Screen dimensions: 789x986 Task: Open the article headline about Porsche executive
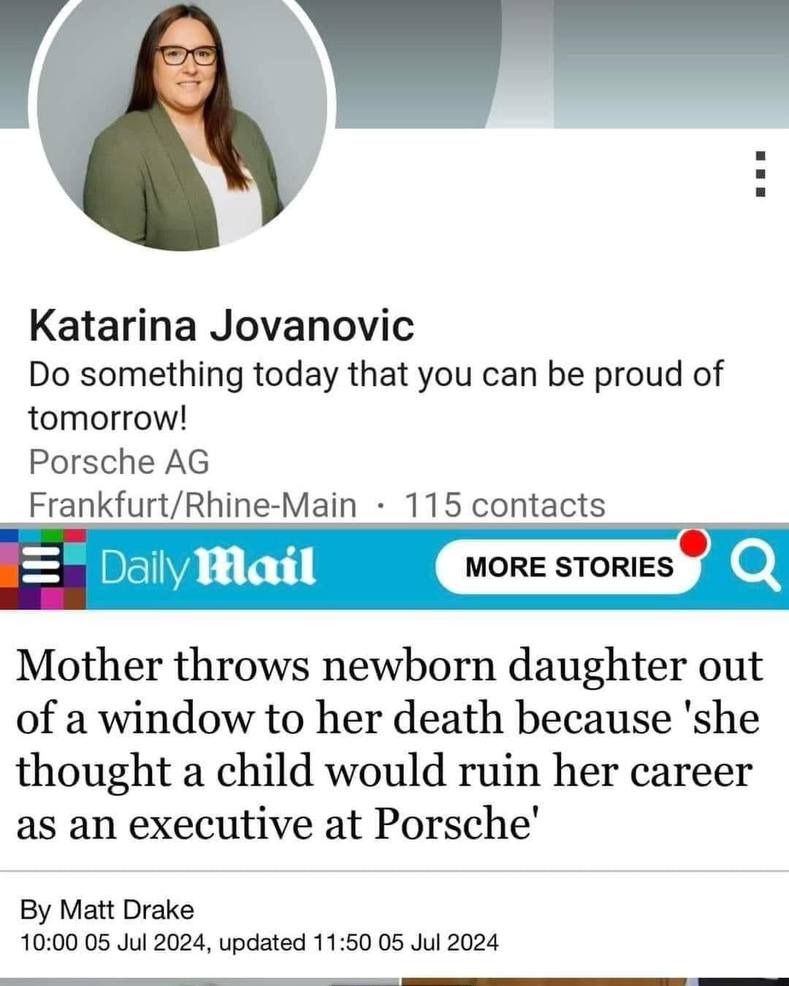tap(390, 745)
